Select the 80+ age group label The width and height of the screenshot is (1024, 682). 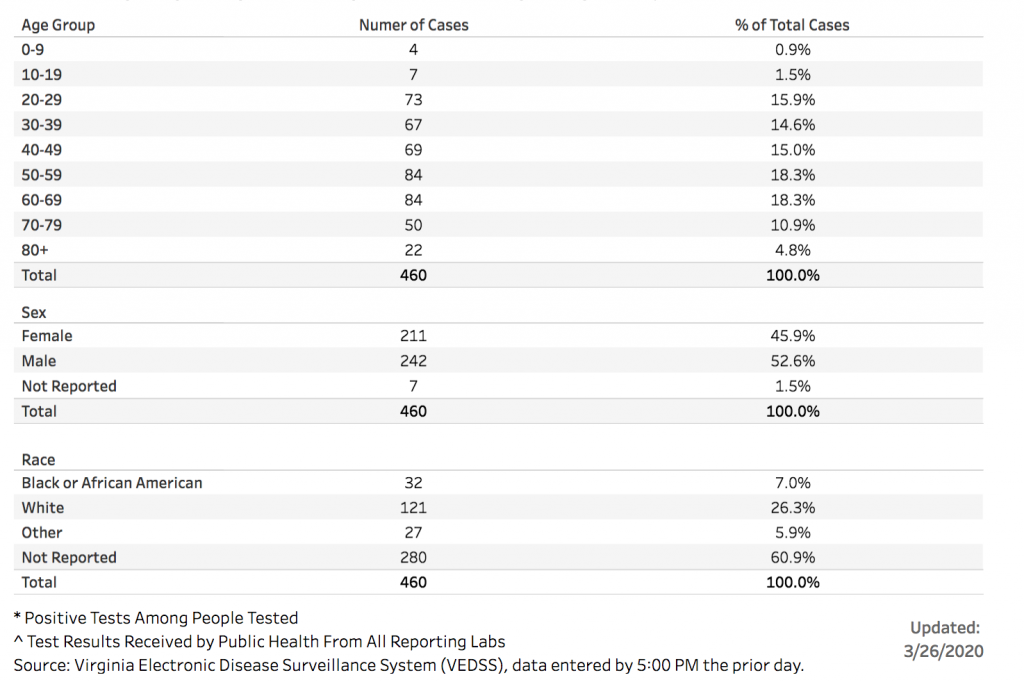click(x=35, y=250)
